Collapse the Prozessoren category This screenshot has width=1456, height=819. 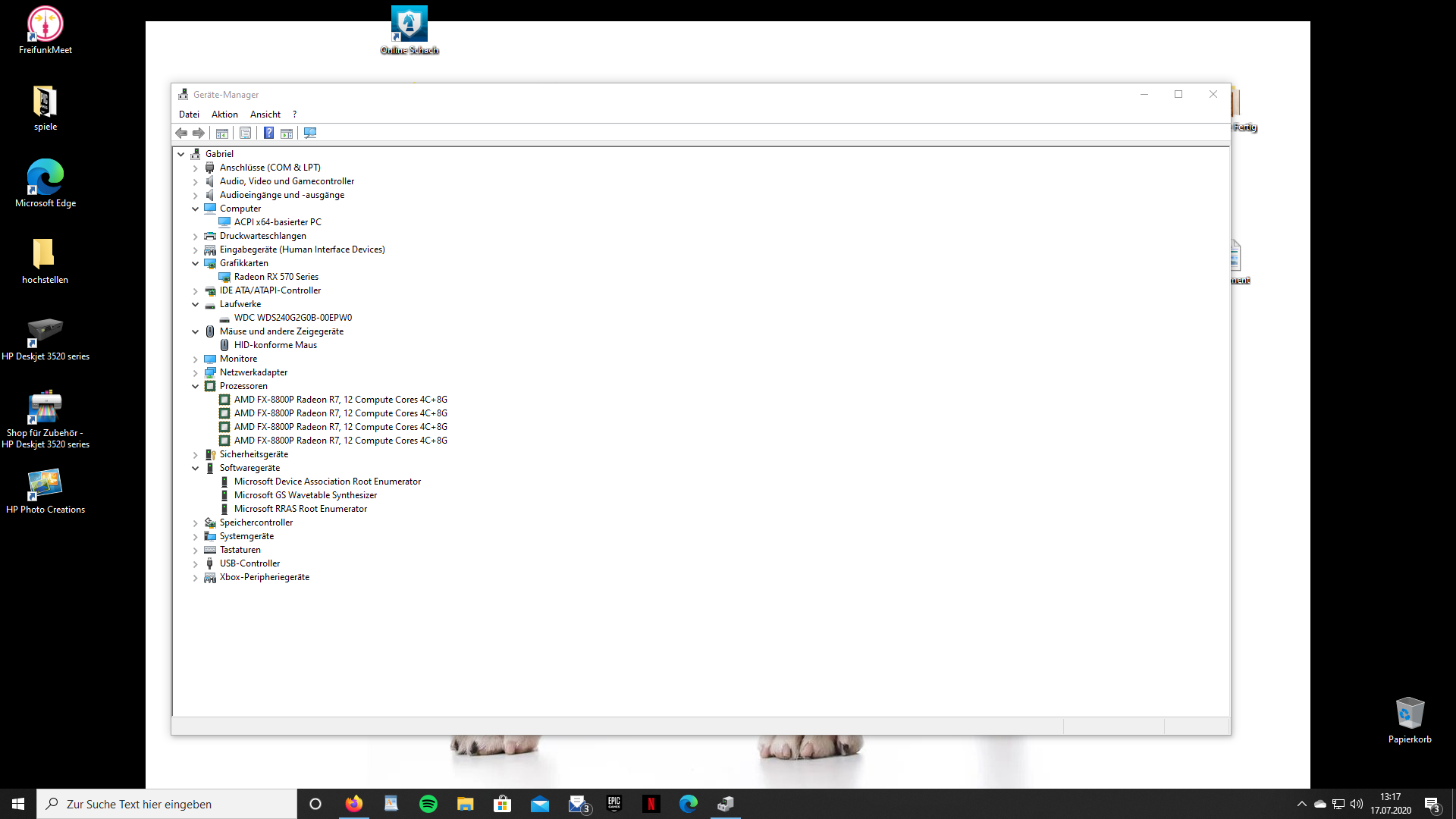coord(196,386)
